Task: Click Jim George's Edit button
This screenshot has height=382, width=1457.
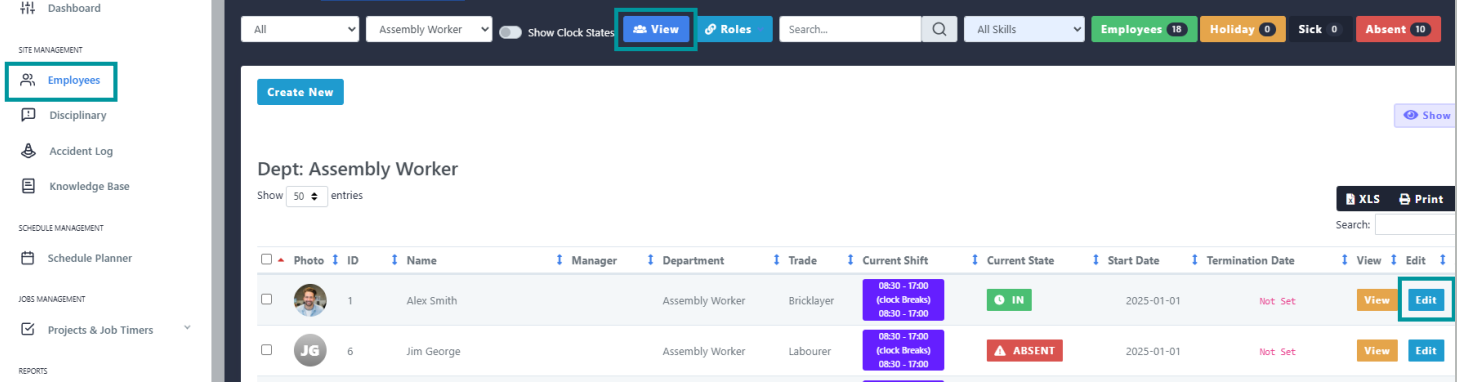Action: (x=1426, y=351)
